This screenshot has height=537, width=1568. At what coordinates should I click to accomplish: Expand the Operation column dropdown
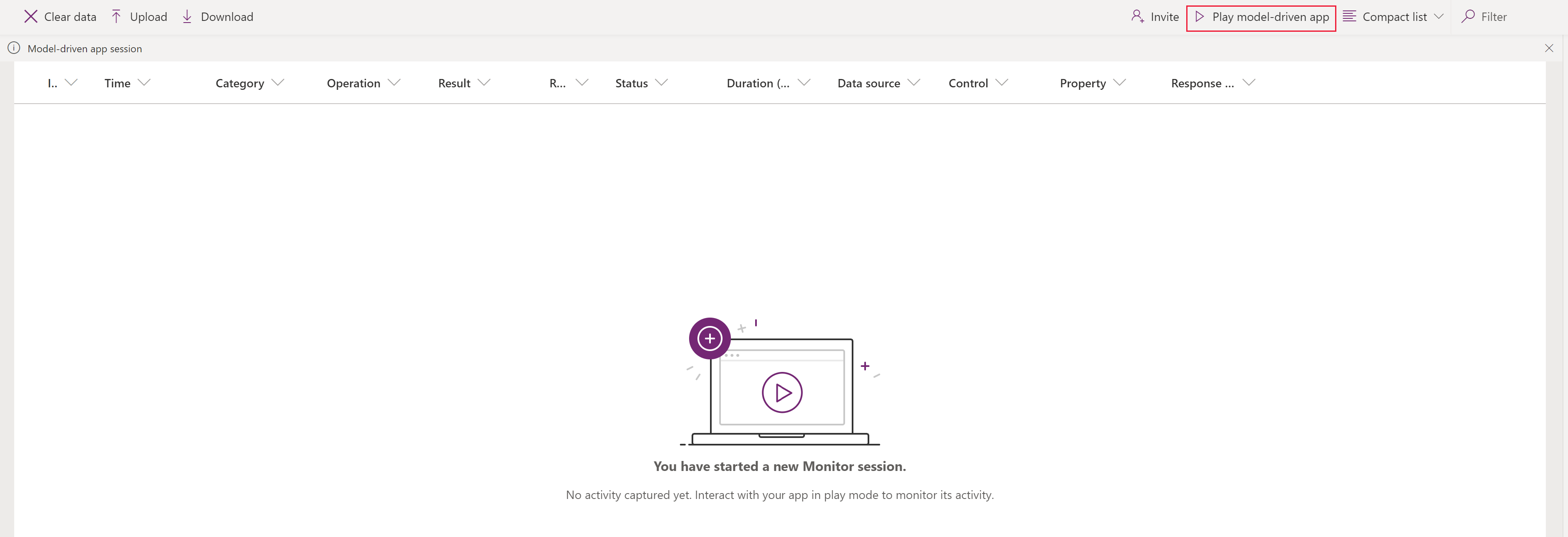[x=396, y=82]
